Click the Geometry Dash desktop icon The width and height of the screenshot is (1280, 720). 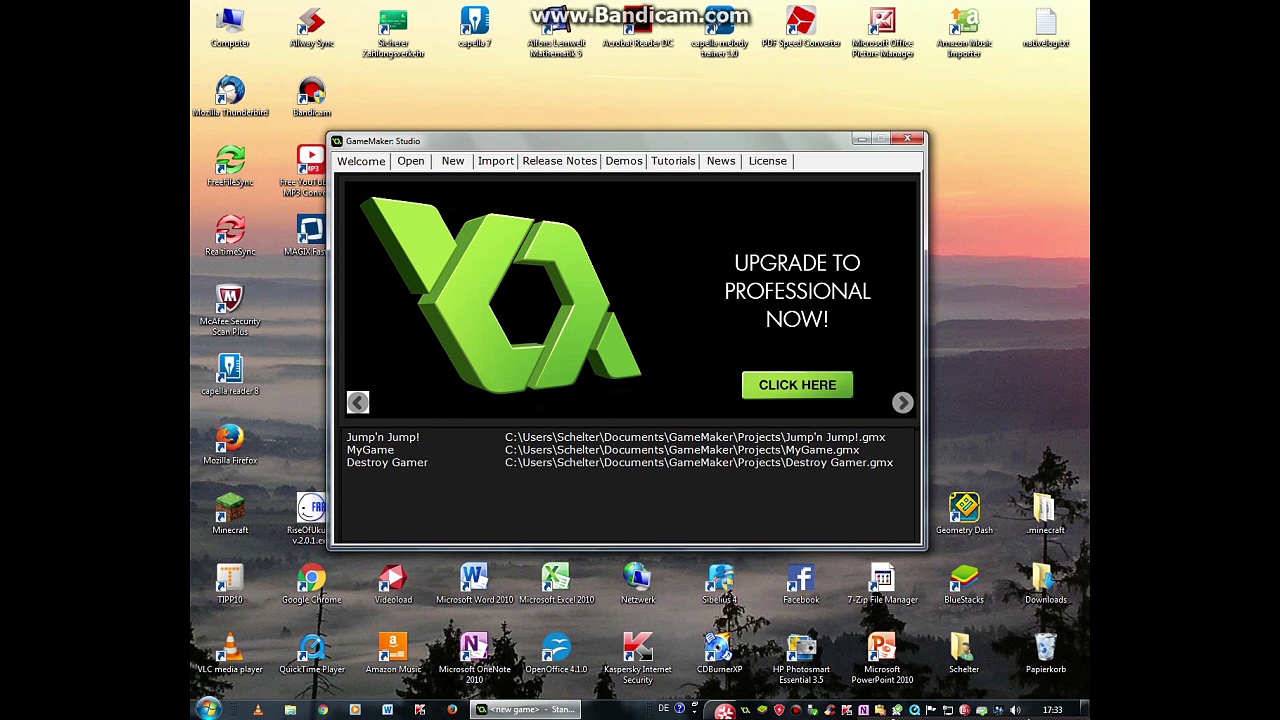point(964,510)
